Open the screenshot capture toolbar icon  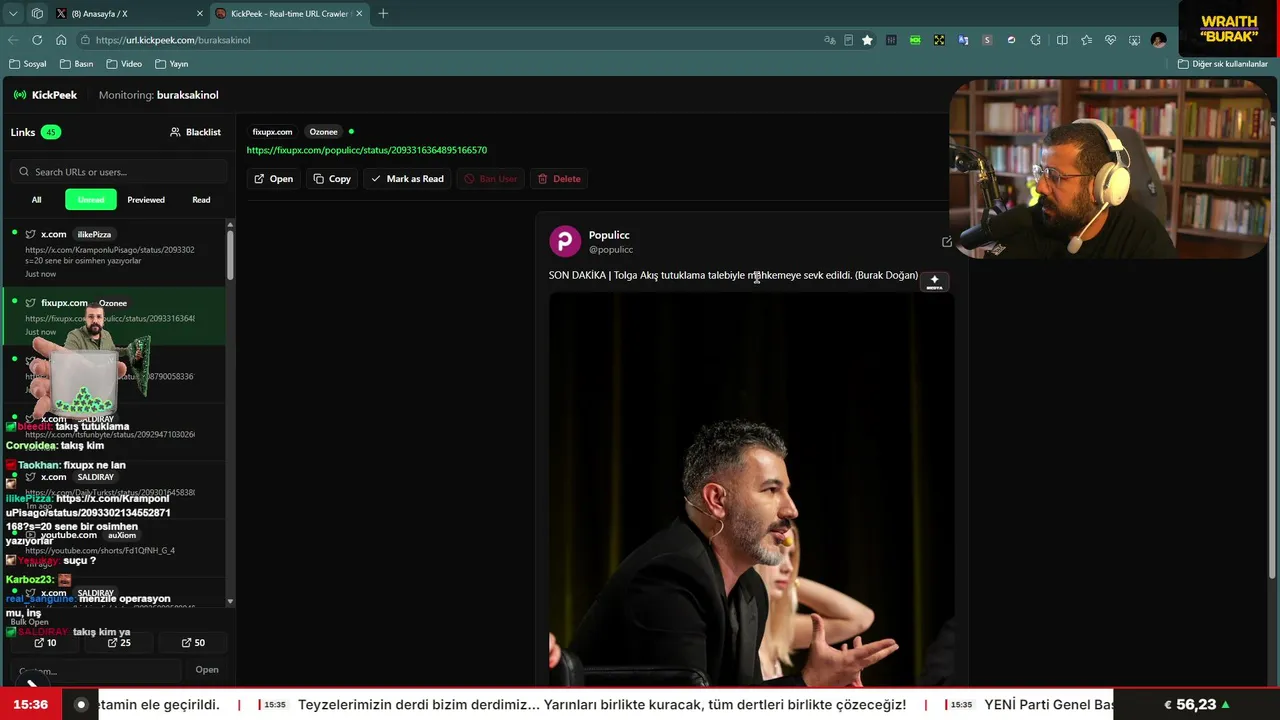1134,40
